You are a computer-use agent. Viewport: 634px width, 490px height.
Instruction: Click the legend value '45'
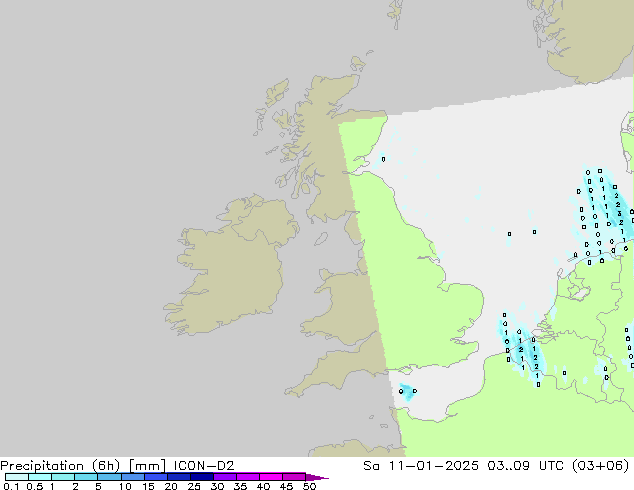(286, 486)
